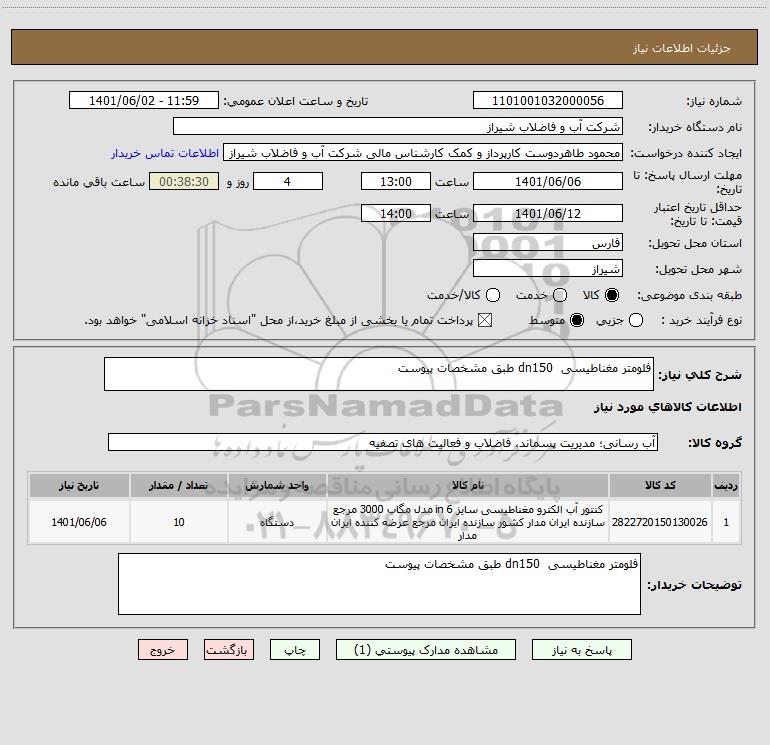Select the خدمت radio button

(x=560, y=295)
